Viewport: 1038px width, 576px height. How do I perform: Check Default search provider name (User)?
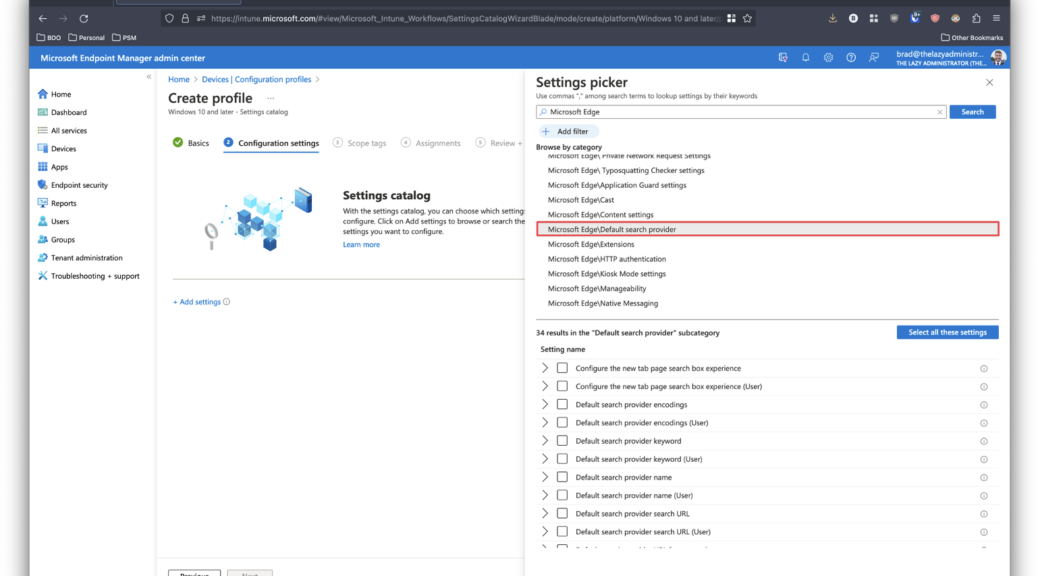pos(562,495)
